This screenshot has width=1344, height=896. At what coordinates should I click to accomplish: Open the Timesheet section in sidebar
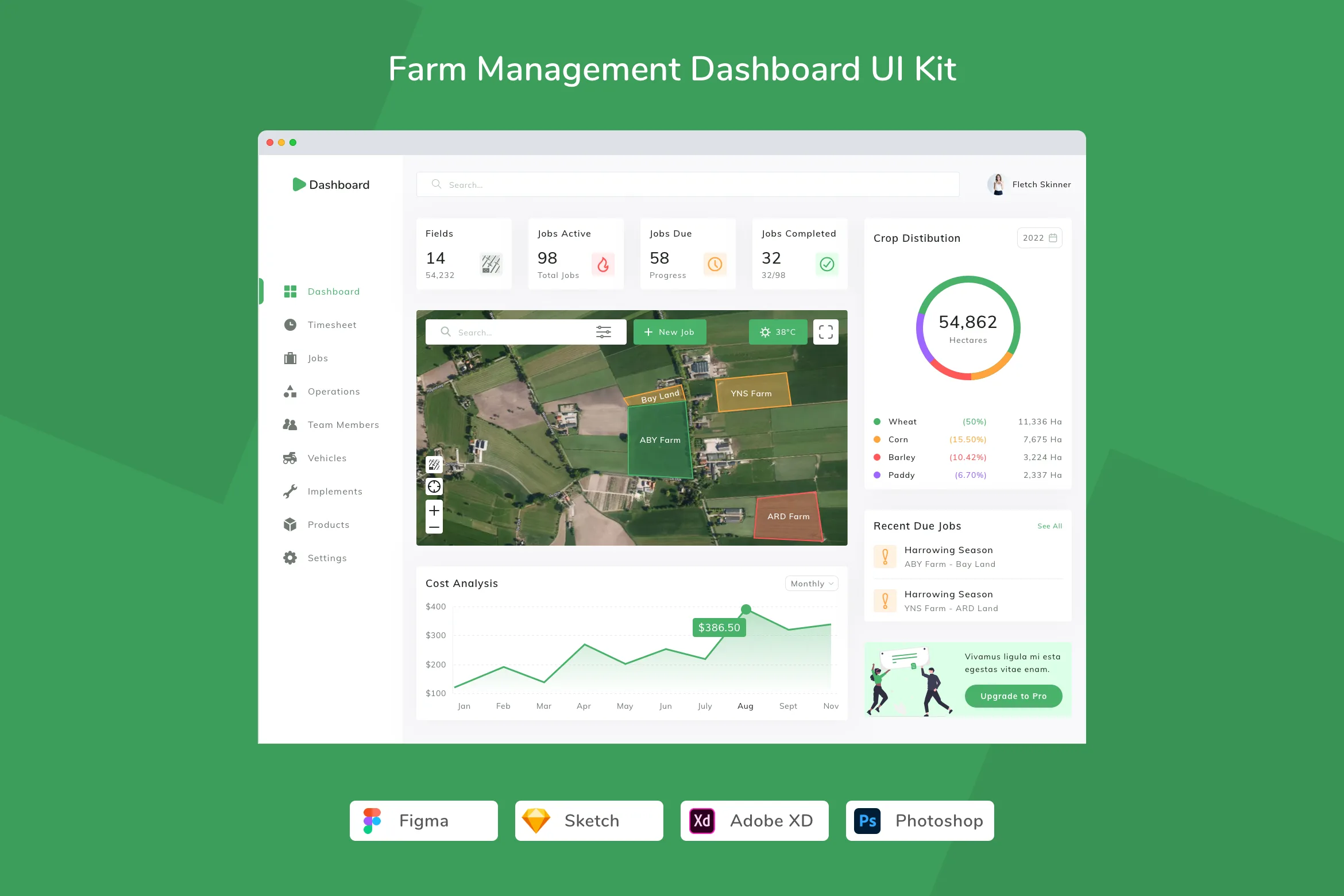[x=332, y=325]
